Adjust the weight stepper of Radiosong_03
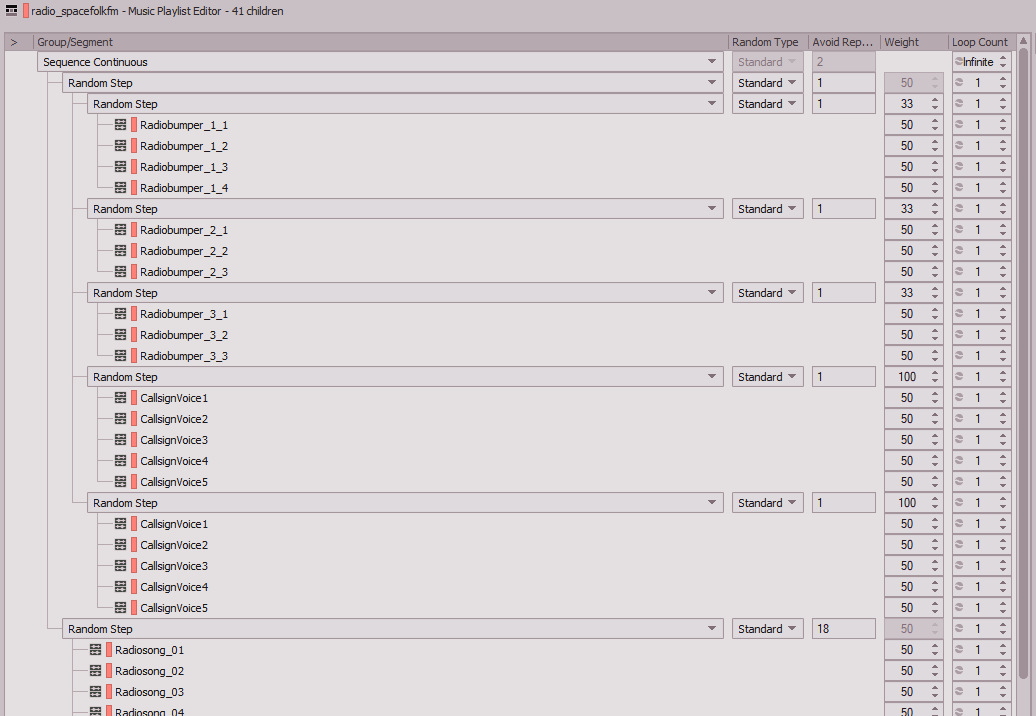The image size is (1036, 716). coord(935,692)
